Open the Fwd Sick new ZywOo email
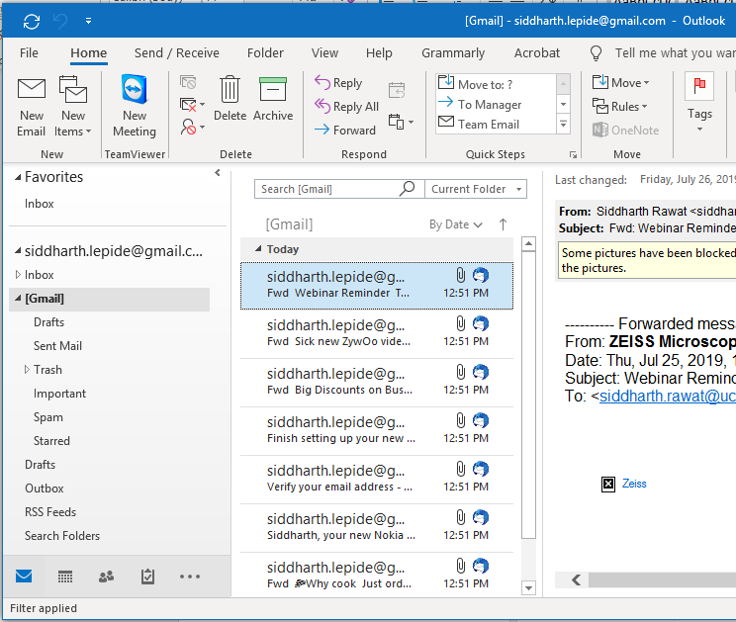Viewport: 736px width, 622px height. point(376,334)
